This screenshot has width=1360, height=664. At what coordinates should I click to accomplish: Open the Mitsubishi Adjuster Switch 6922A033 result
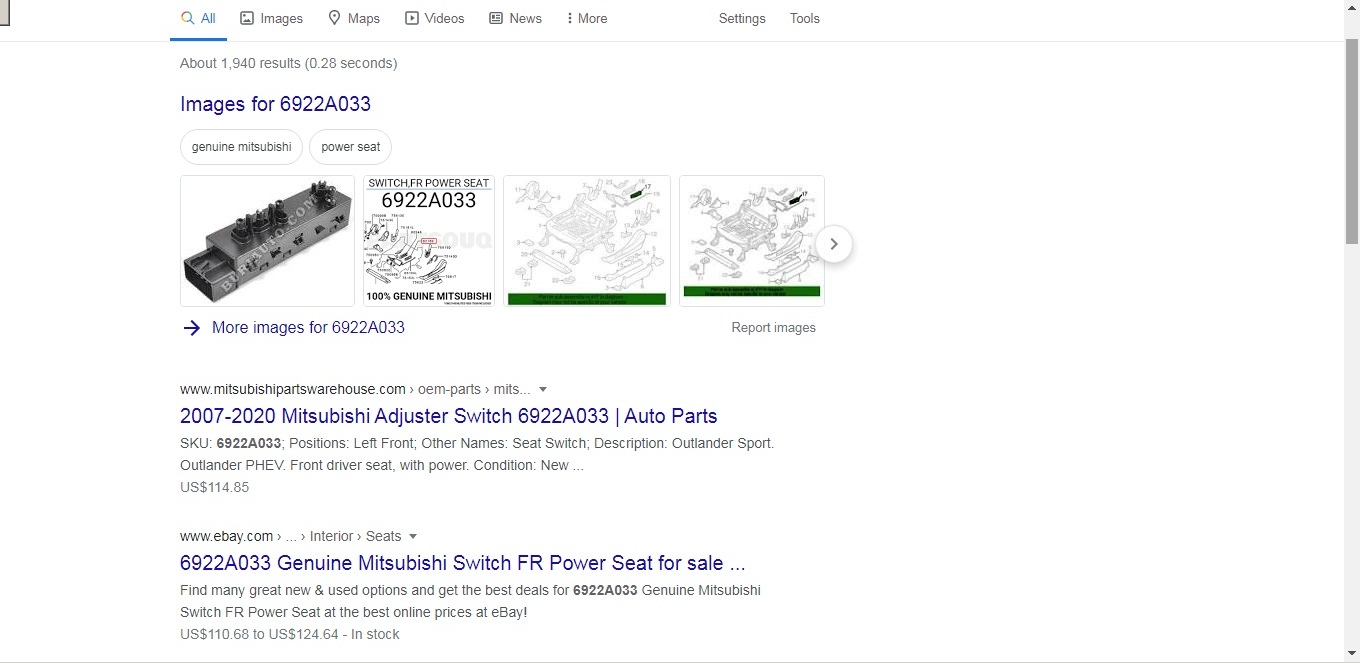[448, 416]
